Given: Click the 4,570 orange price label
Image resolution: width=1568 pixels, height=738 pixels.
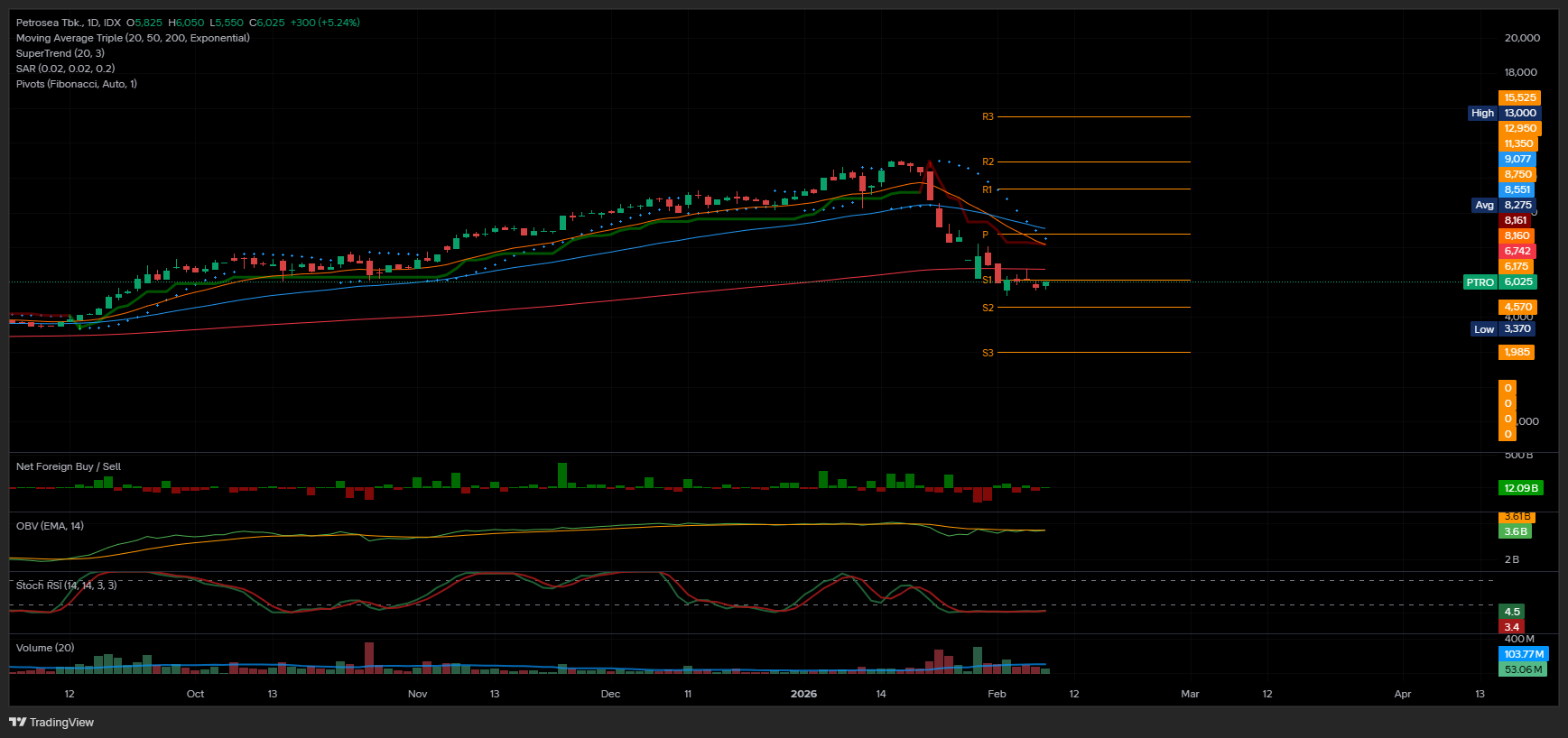Looking at the screenshot, I should click(1517, 307).
